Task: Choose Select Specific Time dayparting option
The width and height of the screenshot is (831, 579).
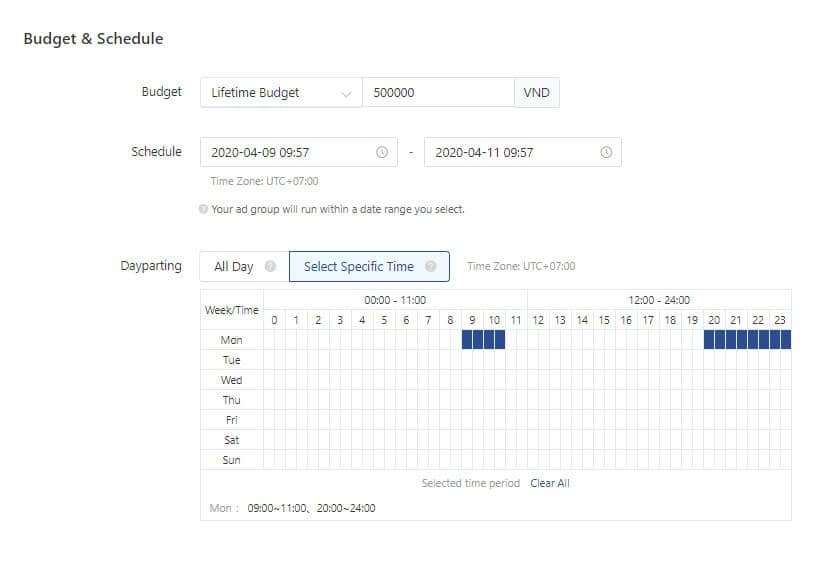Action: click(359, 267)
